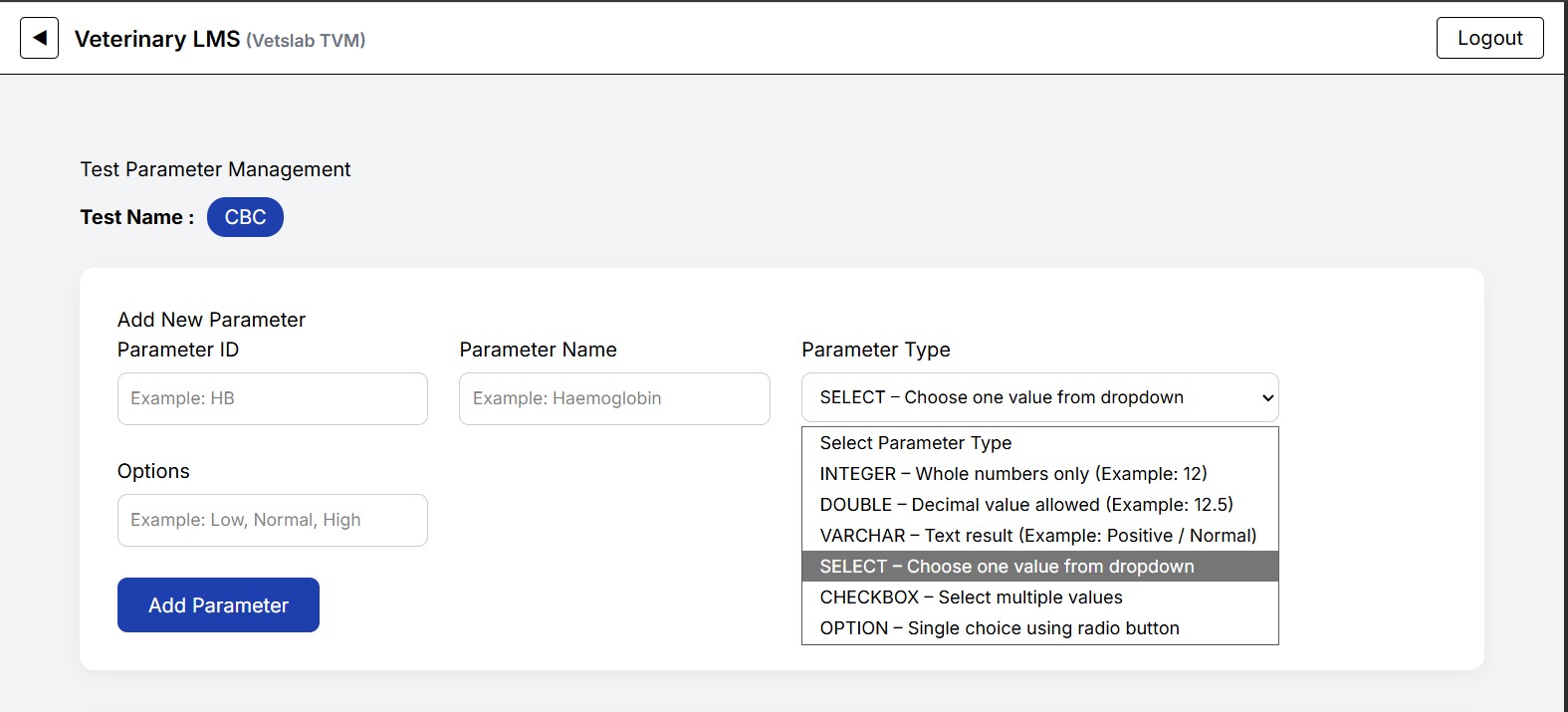
Task: Click the back arrow icon
Action: 39,38
